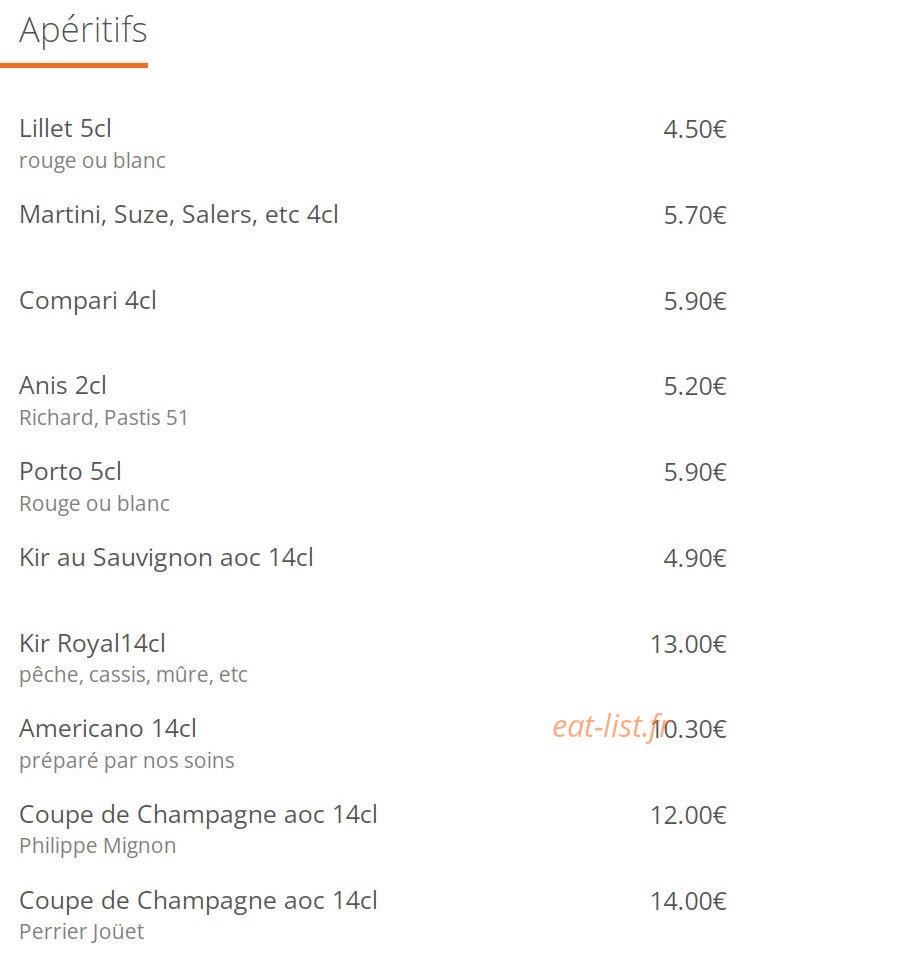Click the 5.20€ Anis price
The width and height of the screenshot is (908, 964).
tap(695, 387)
